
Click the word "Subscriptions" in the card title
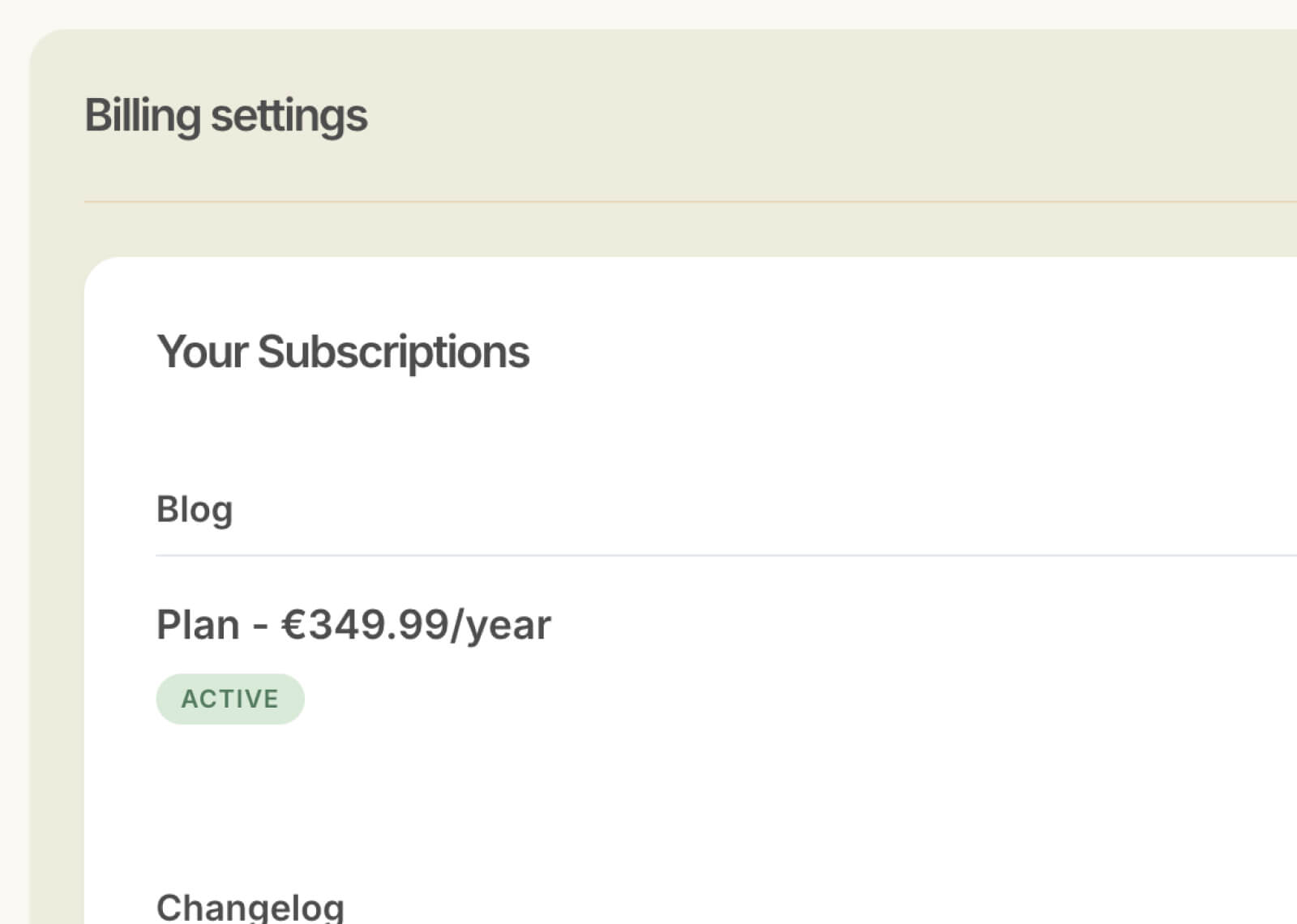393,352
